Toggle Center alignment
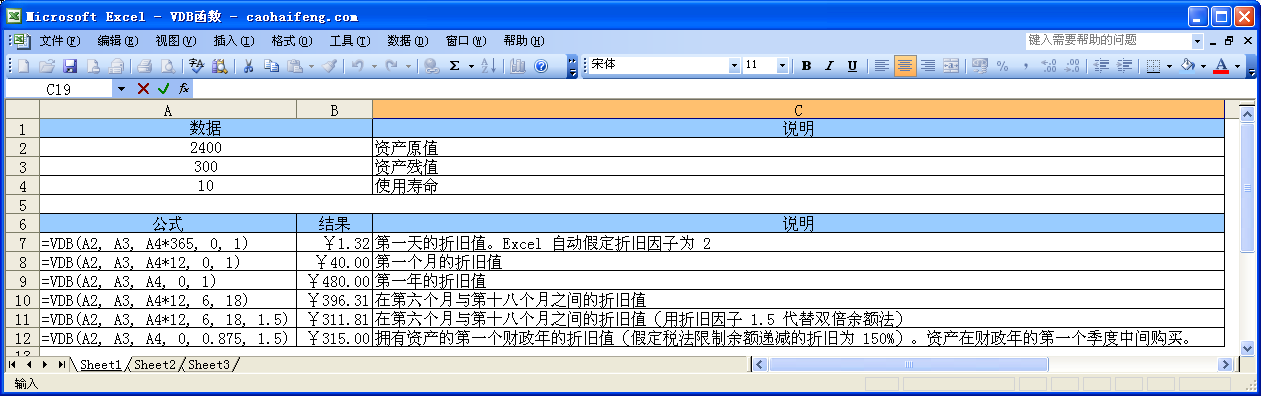This screenshot has height=396, width=1261. [x=905, y=66]
